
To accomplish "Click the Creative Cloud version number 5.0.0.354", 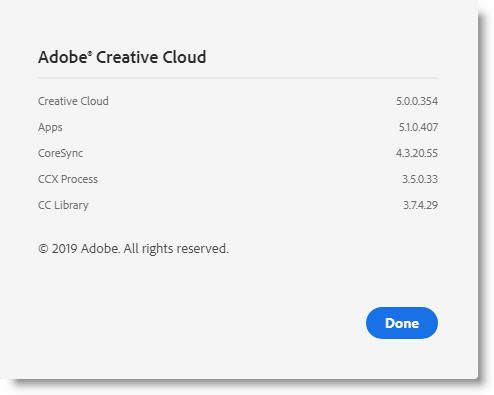I will pos(417,101).
